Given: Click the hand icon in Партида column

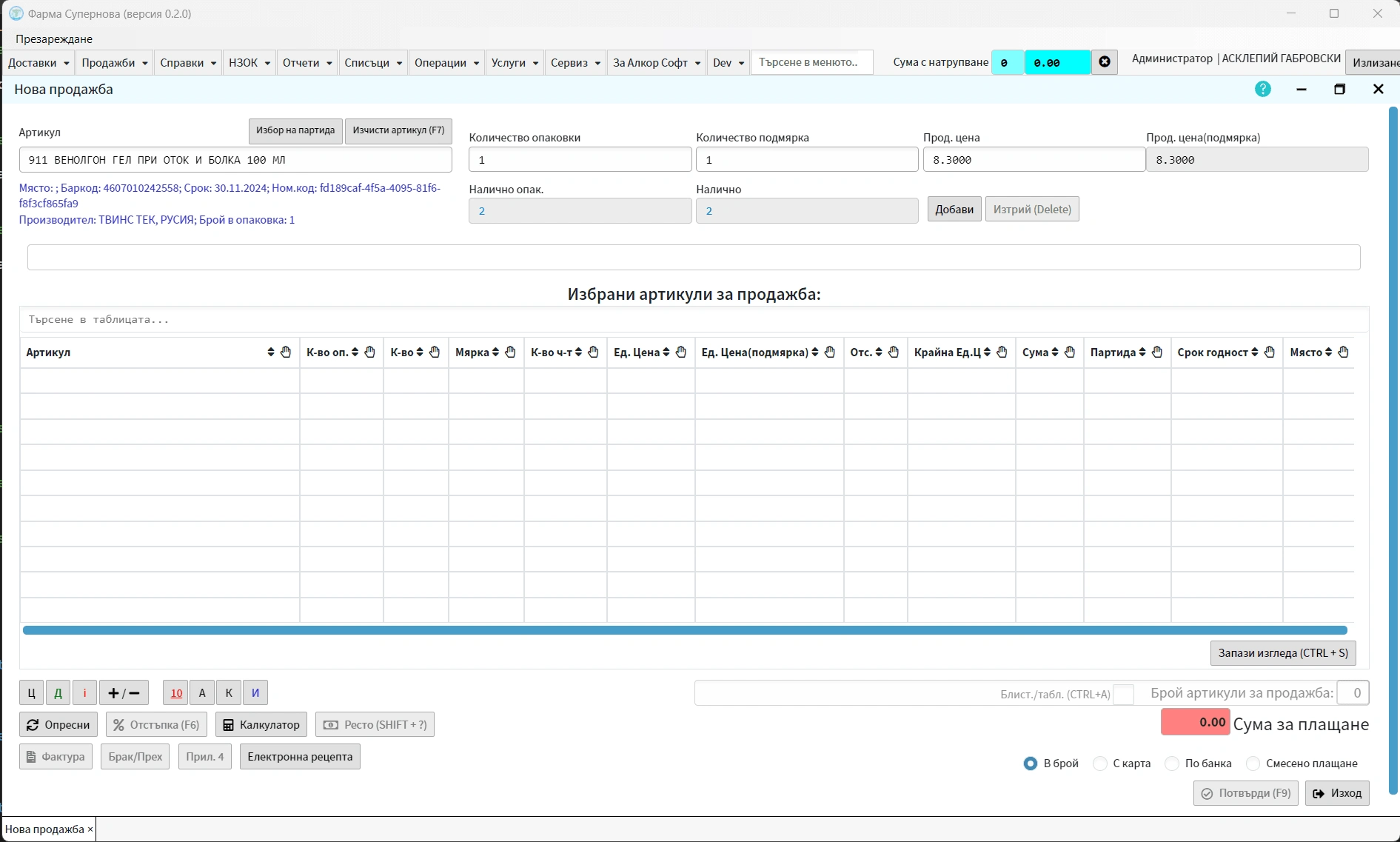Looking at the screenshot, I should 1157,352.
